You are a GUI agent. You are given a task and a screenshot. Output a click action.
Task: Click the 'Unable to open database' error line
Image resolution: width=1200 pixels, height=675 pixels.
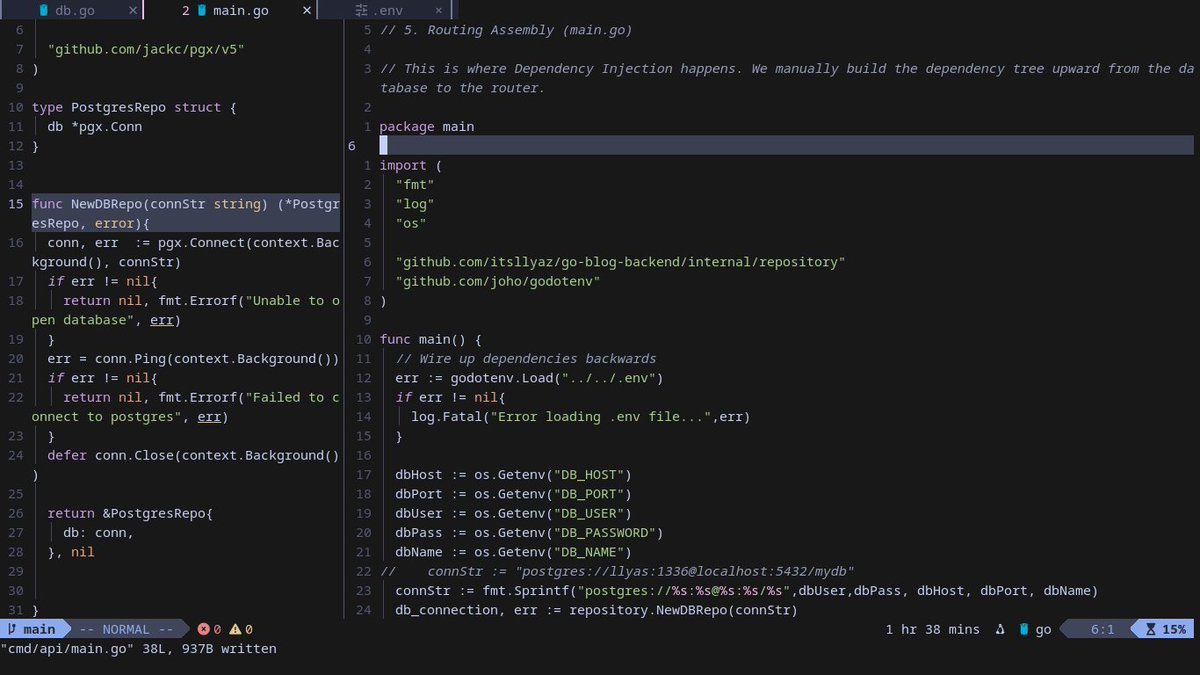click(x=186, y=310)
